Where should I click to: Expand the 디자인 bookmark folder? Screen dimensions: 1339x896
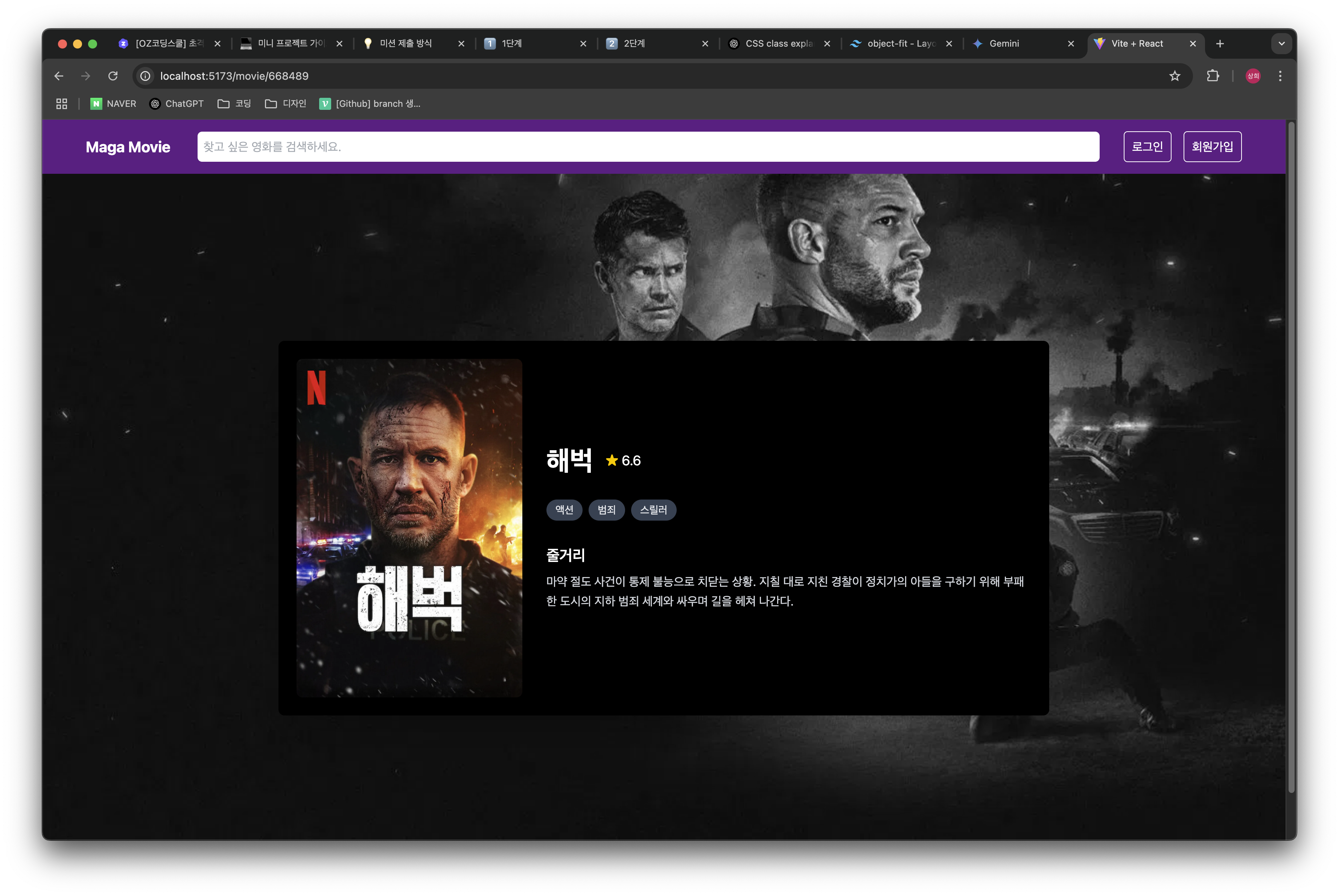(x=286, y=103)
